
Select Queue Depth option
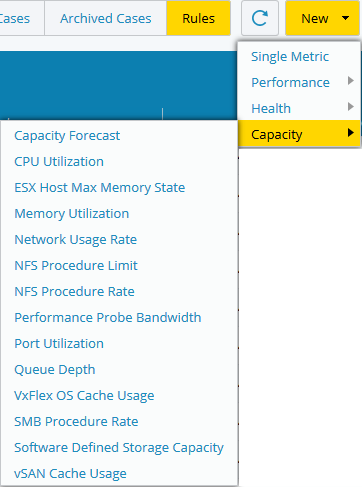coord(55,370)
